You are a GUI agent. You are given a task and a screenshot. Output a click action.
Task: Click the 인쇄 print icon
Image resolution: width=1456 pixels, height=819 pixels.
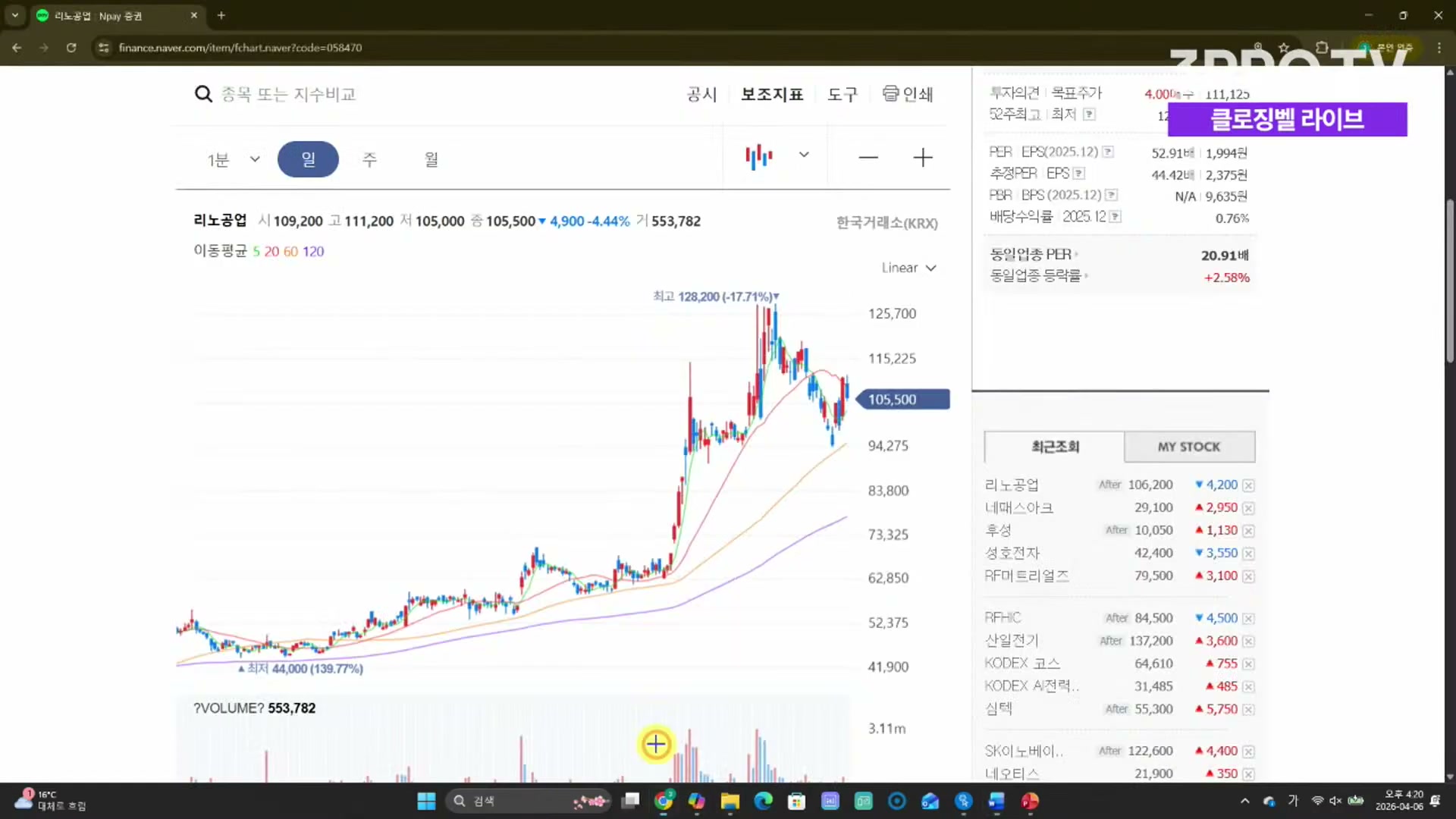point(891,93)
